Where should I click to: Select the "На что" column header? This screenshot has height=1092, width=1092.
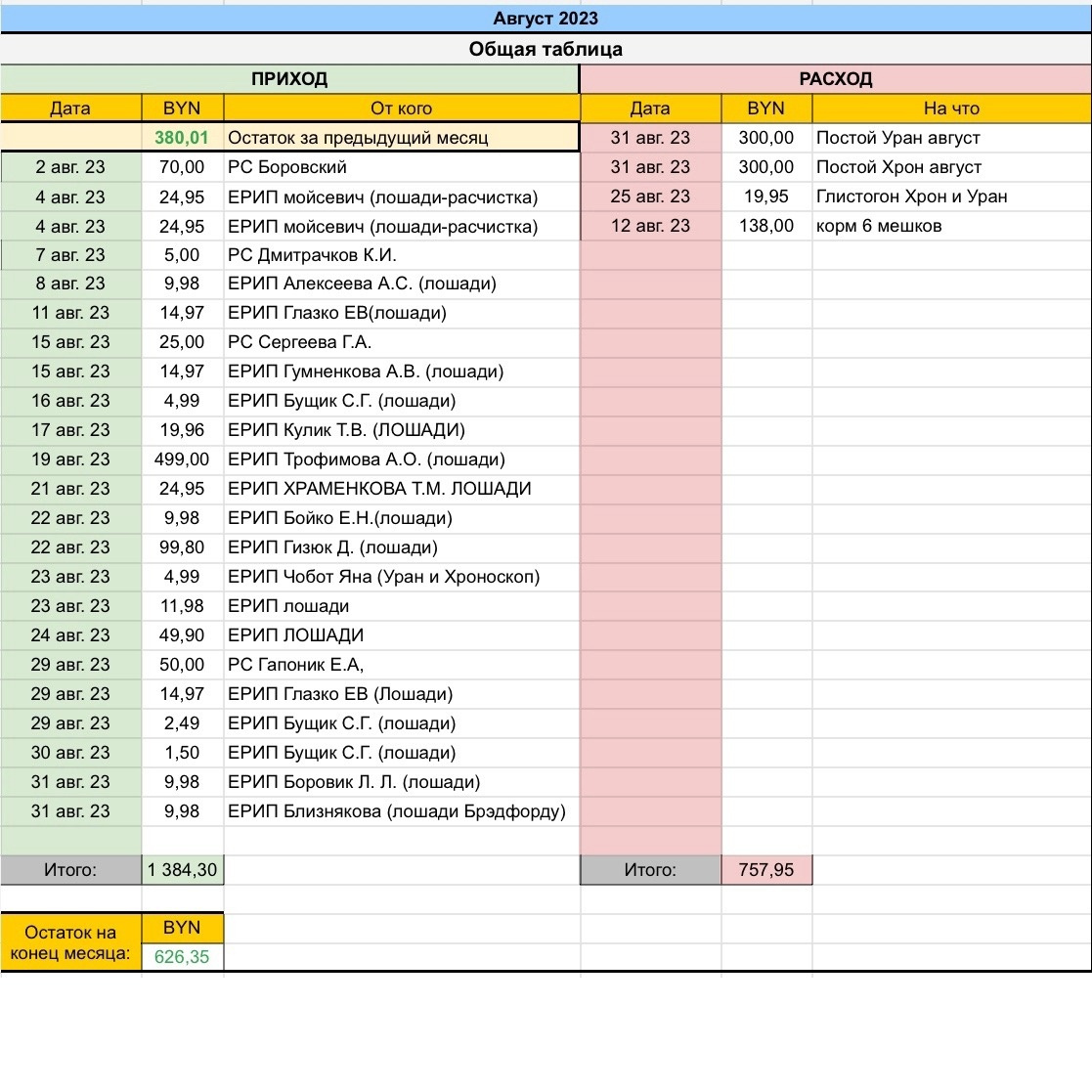tap(950, 109)
